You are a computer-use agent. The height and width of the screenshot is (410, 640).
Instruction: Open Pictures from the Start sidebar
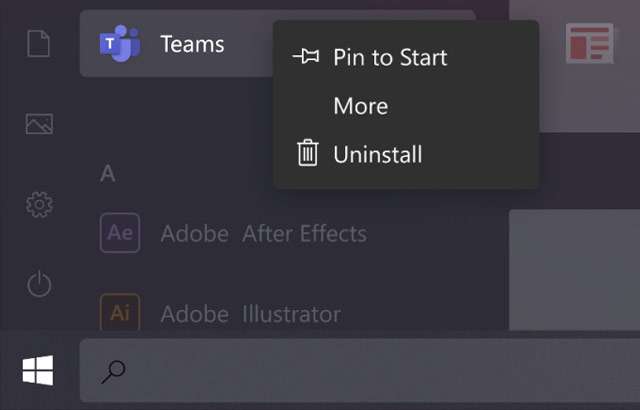click(39, 124)
